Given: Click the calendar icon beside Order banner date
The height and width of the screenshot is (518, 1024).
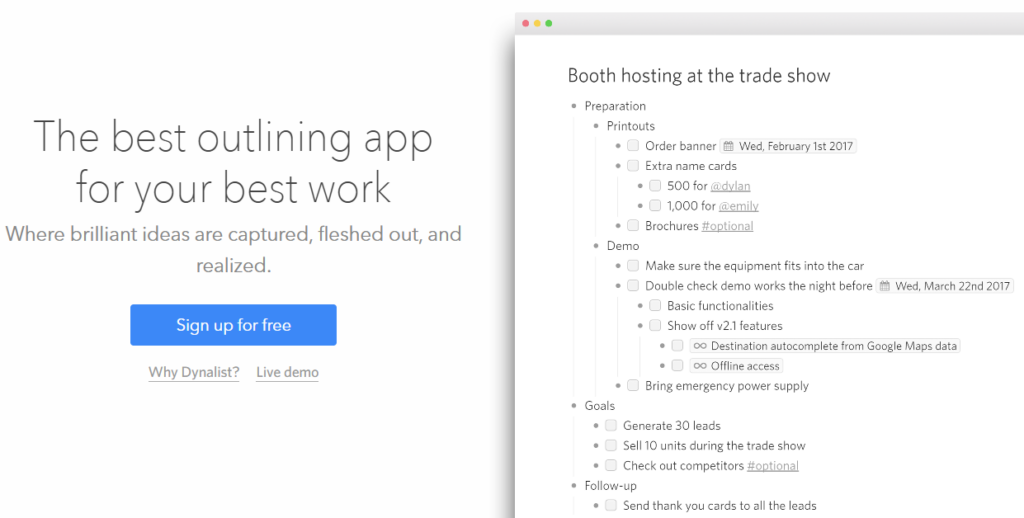Looking at the screenshot, I should [729, 146].
